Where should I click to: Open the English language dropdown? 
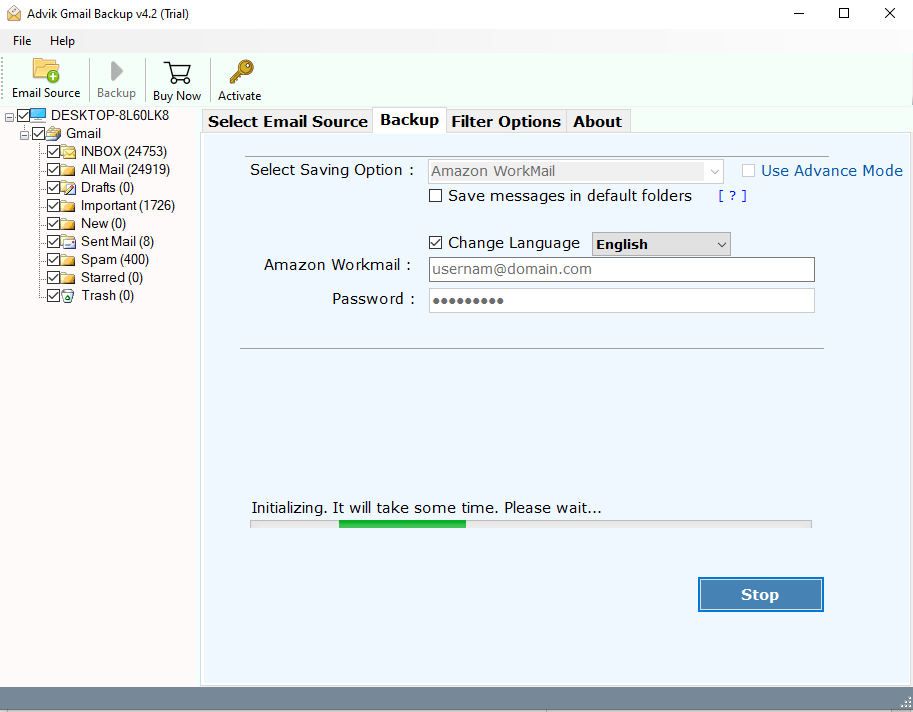pyautogui.click(x=661, y=244)
